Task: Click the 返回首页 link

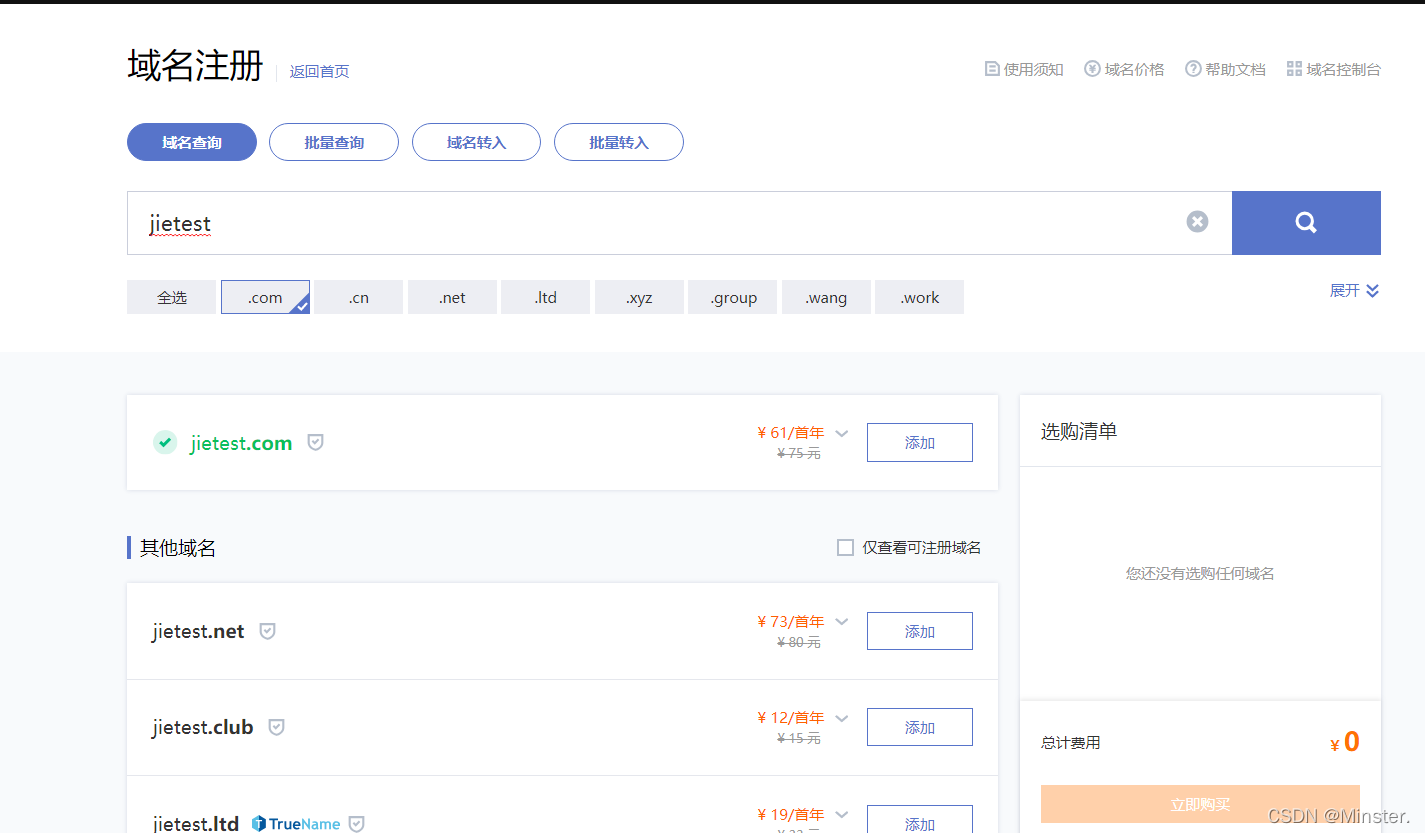Action: click(x=319, y=71)
